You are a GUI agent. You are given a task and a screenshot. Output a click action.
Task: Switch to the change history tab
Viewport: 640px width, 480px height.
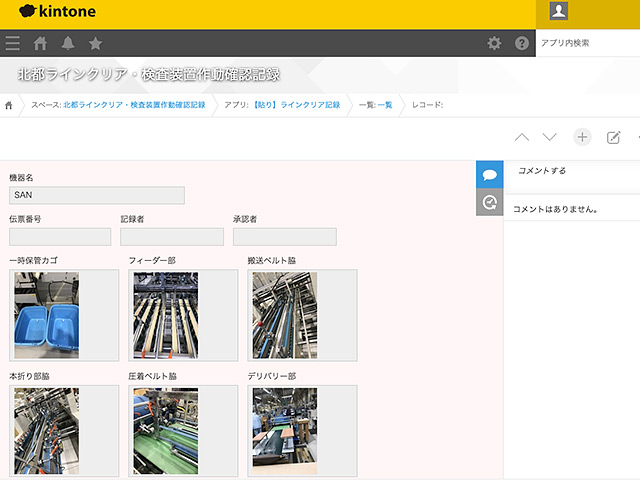(x=489, y=202)
